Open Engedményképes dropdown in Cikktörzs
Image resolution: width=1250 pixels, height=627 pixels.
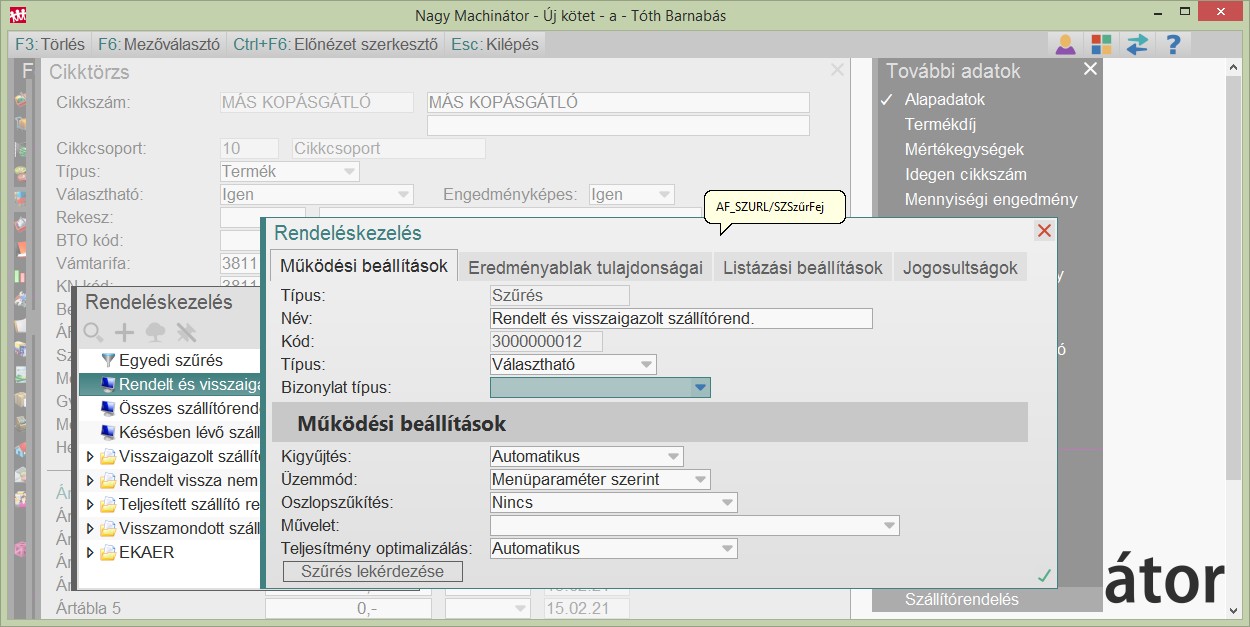pos(664,195)
